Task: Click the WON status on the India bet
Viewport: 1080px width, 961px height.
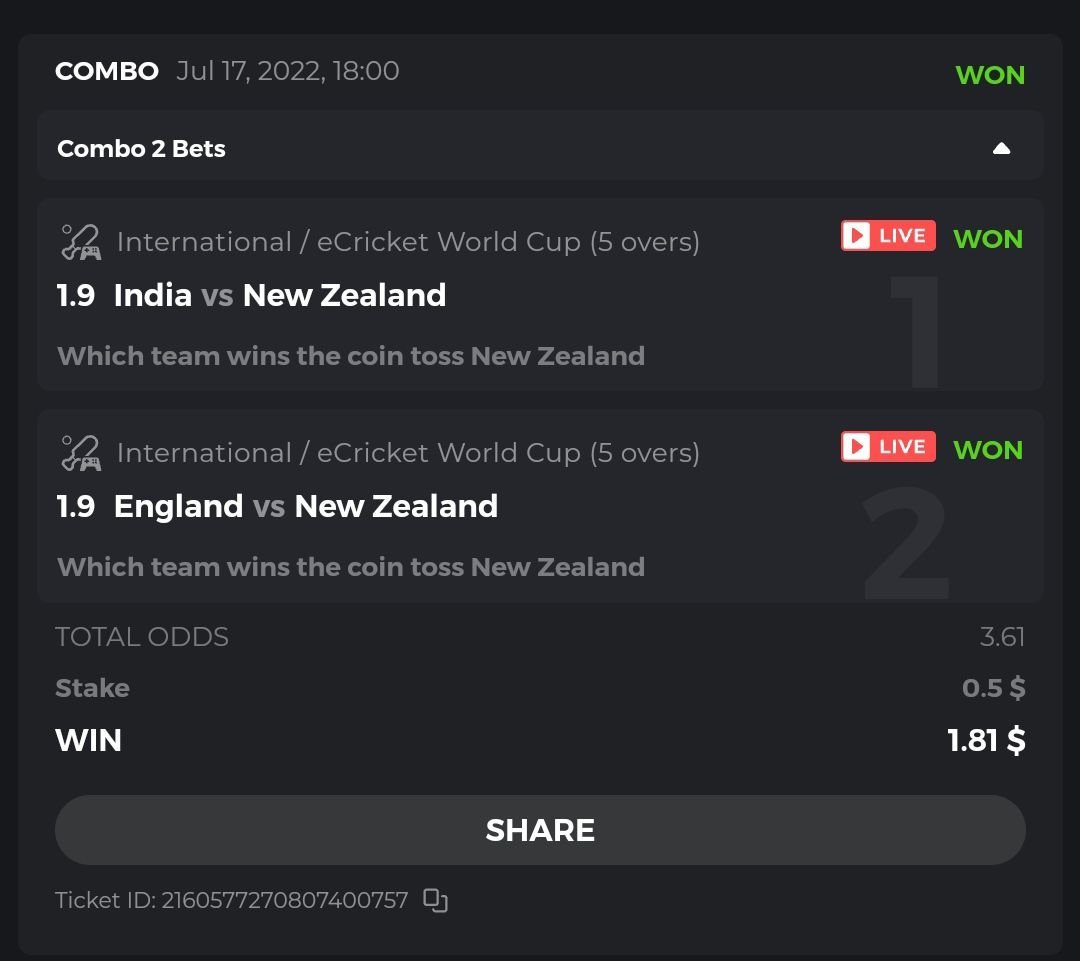Action: 988,239
